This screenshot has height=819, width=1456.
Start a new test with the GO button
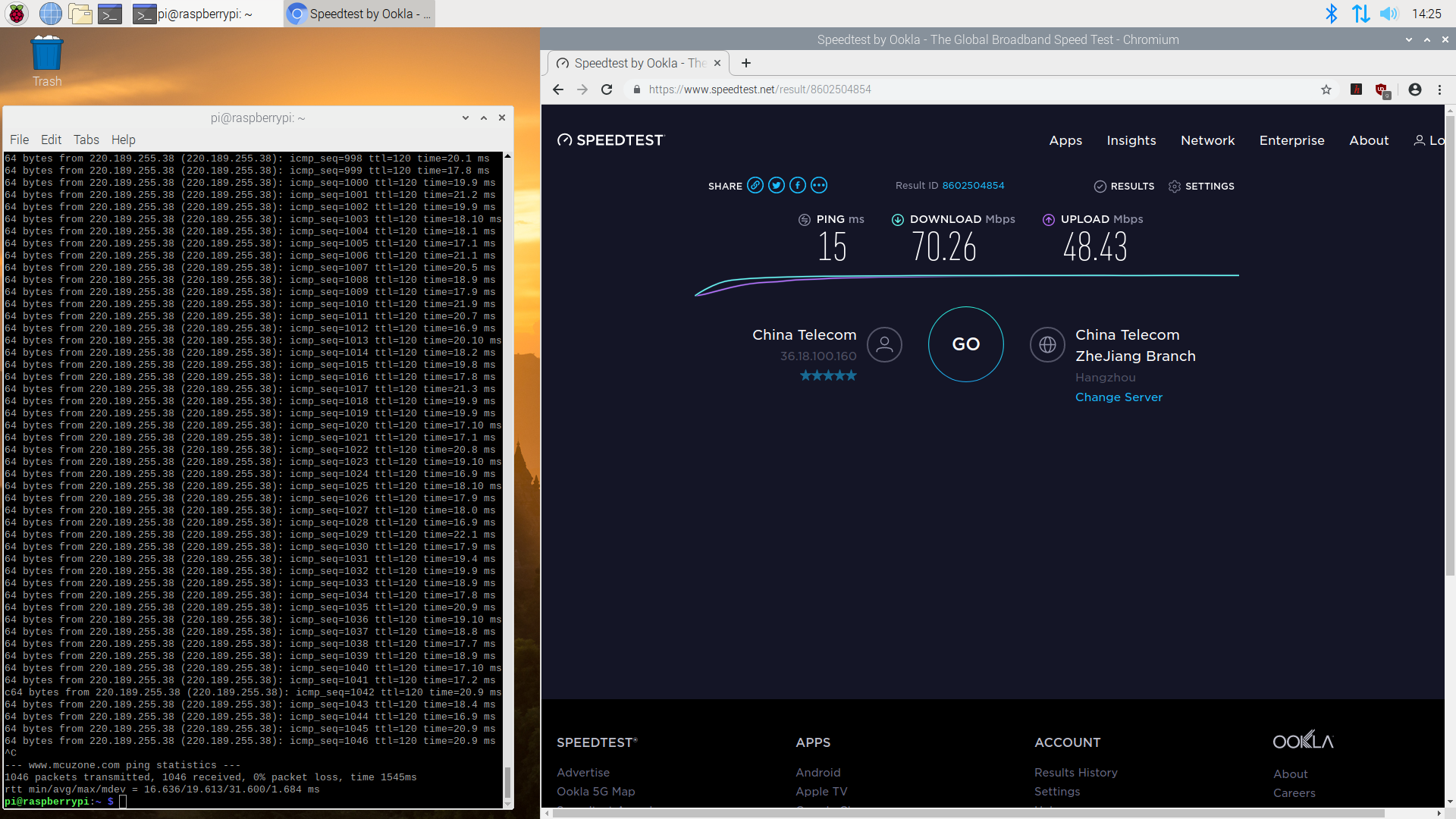[965, 344]
